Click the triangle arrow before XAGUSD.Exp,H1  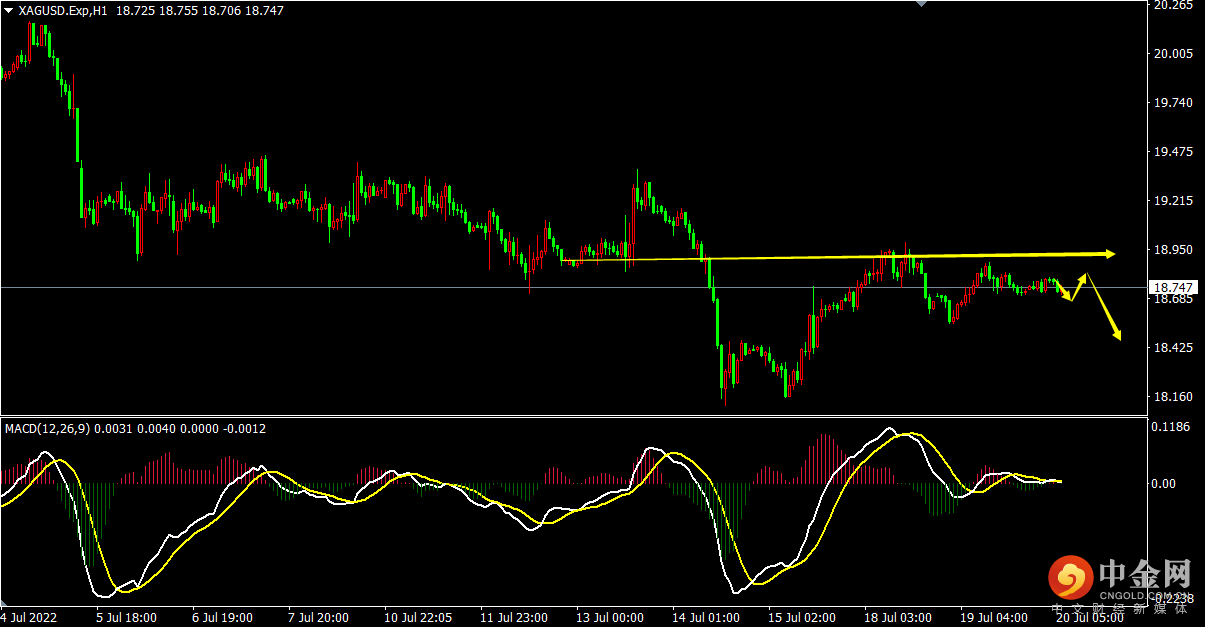(9, 10)
